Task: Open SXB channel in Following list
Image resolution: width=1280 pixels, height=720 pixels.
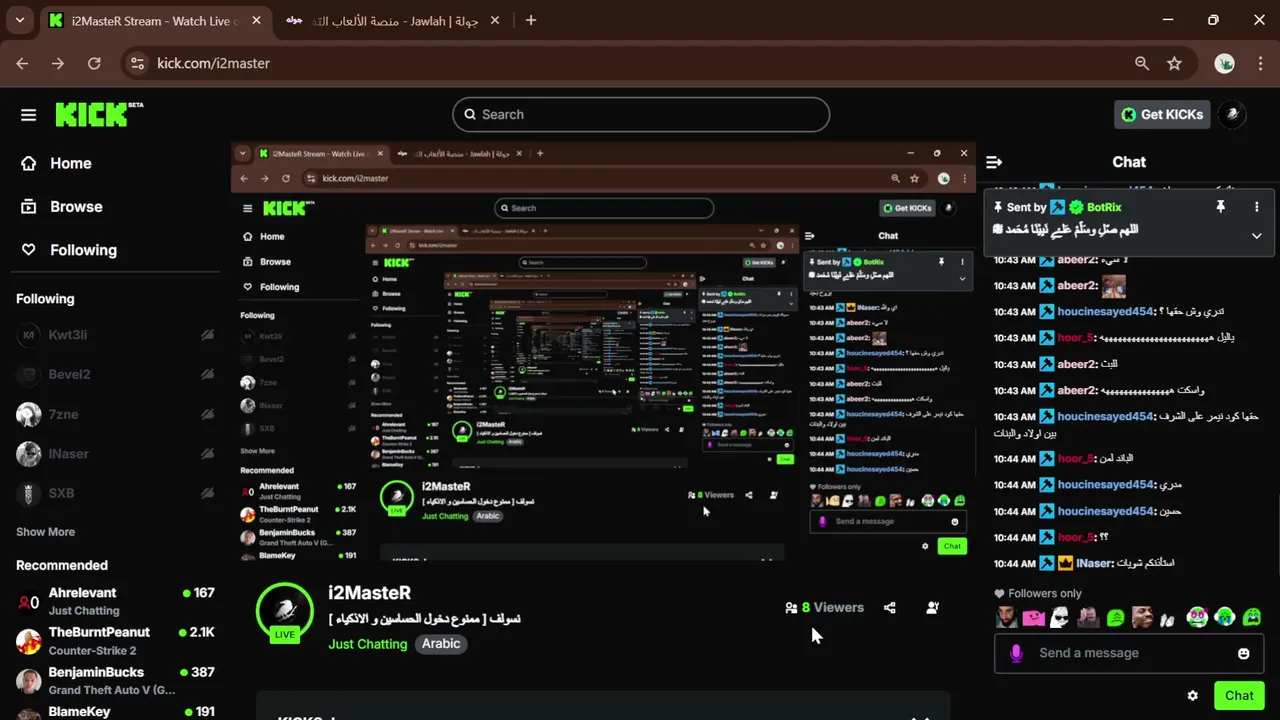Action: pyautogui.click(x=115, y=493)
